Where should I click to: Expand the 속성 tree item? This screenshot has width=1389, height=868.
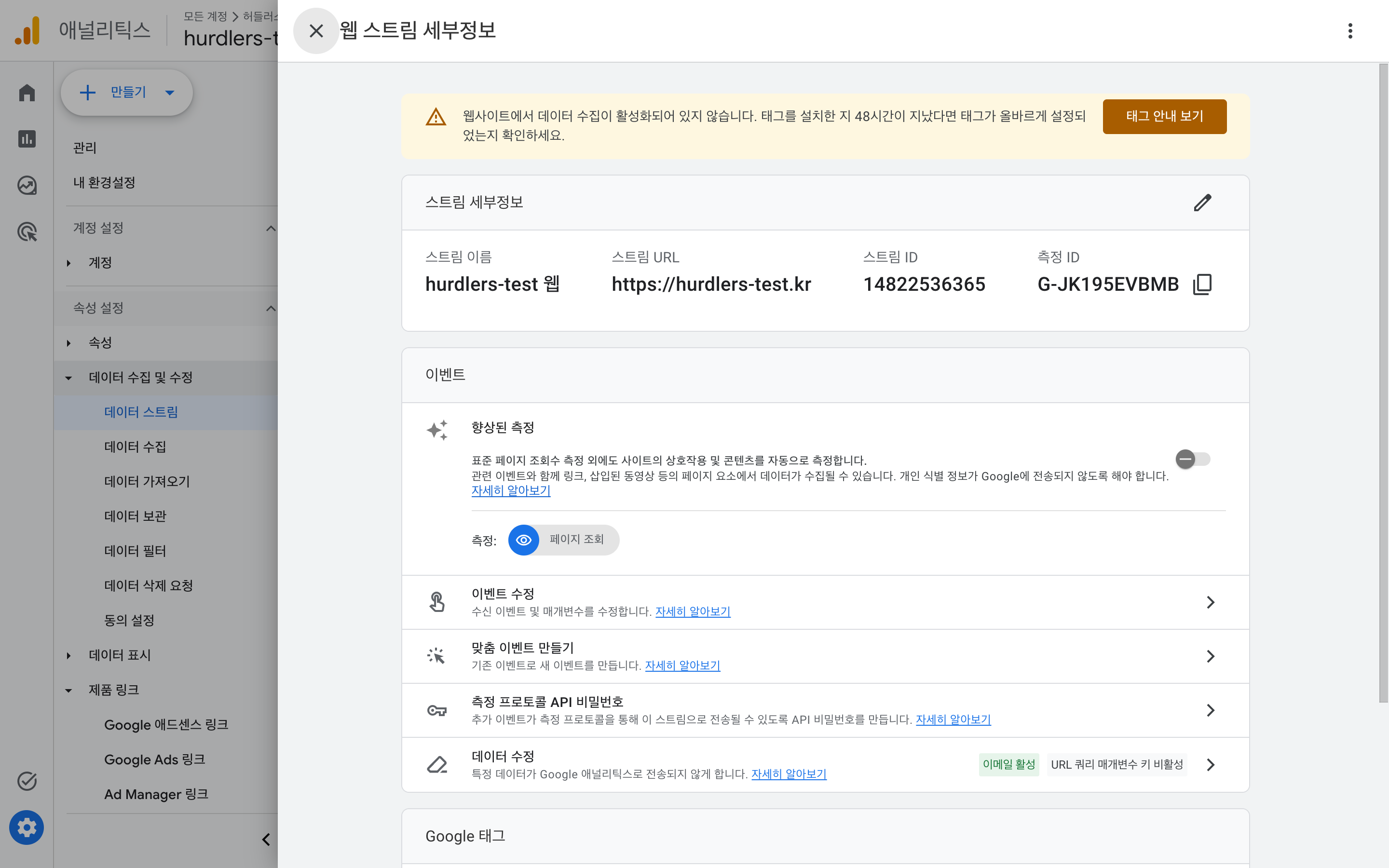click(x=68, y=343)
